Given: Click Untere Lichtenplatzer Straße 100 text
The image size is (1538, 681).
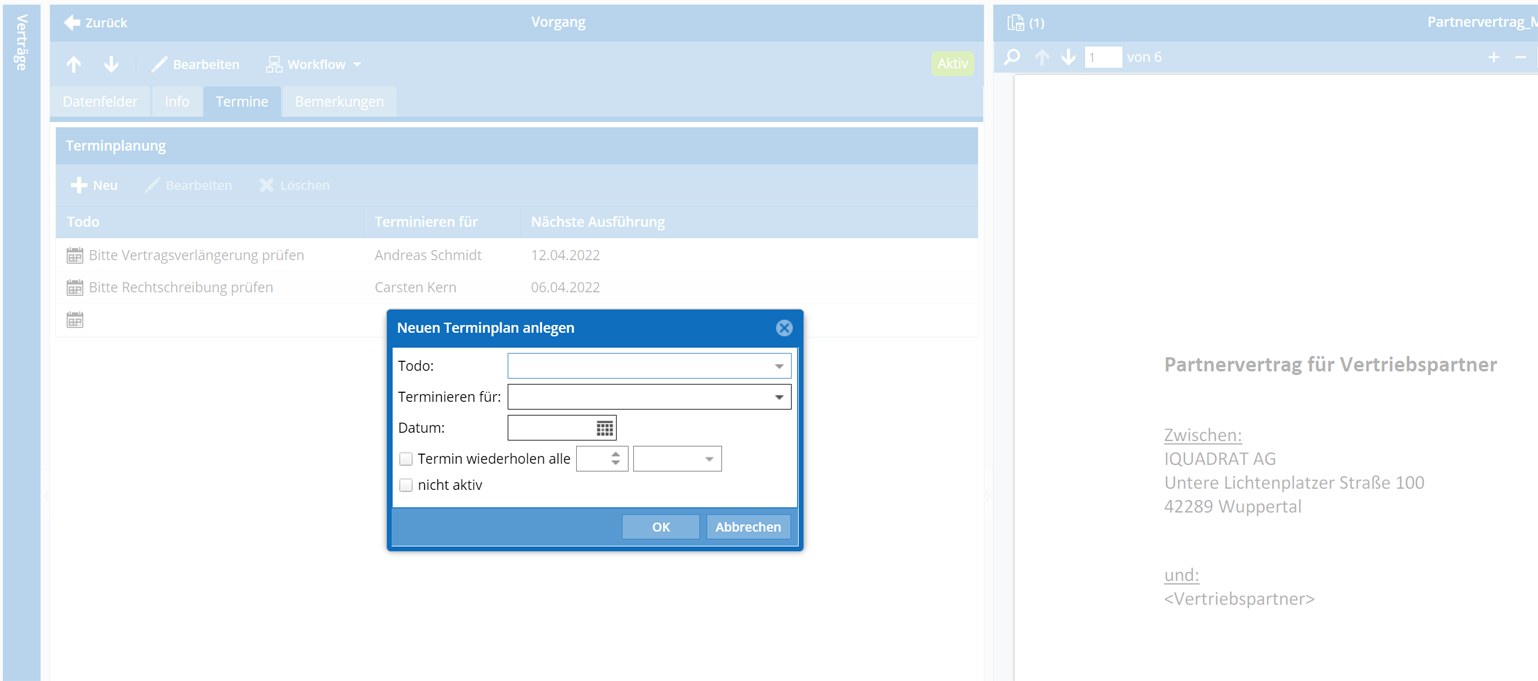Looking at the screenshot, I should coord(1294,483).
